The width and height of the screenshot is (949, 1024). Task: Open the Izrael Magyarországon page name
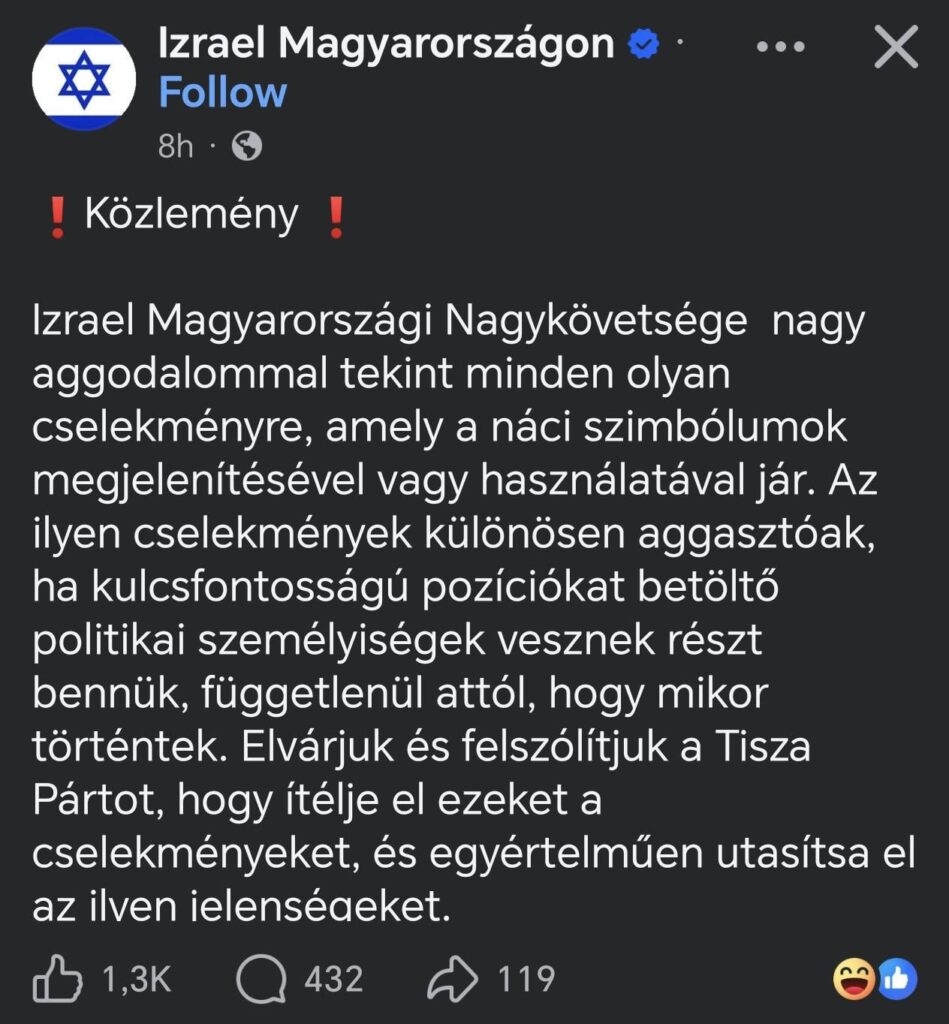coord(382,43)
